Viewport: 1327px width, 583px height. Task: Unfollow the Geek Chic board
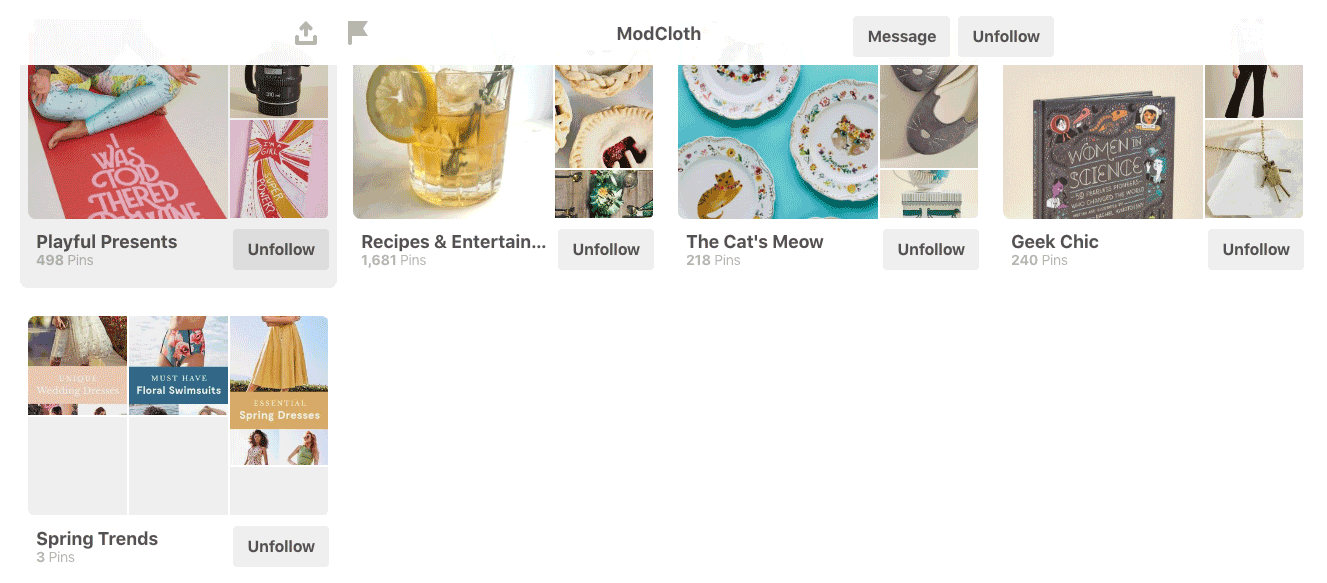tap(1256, 250)
